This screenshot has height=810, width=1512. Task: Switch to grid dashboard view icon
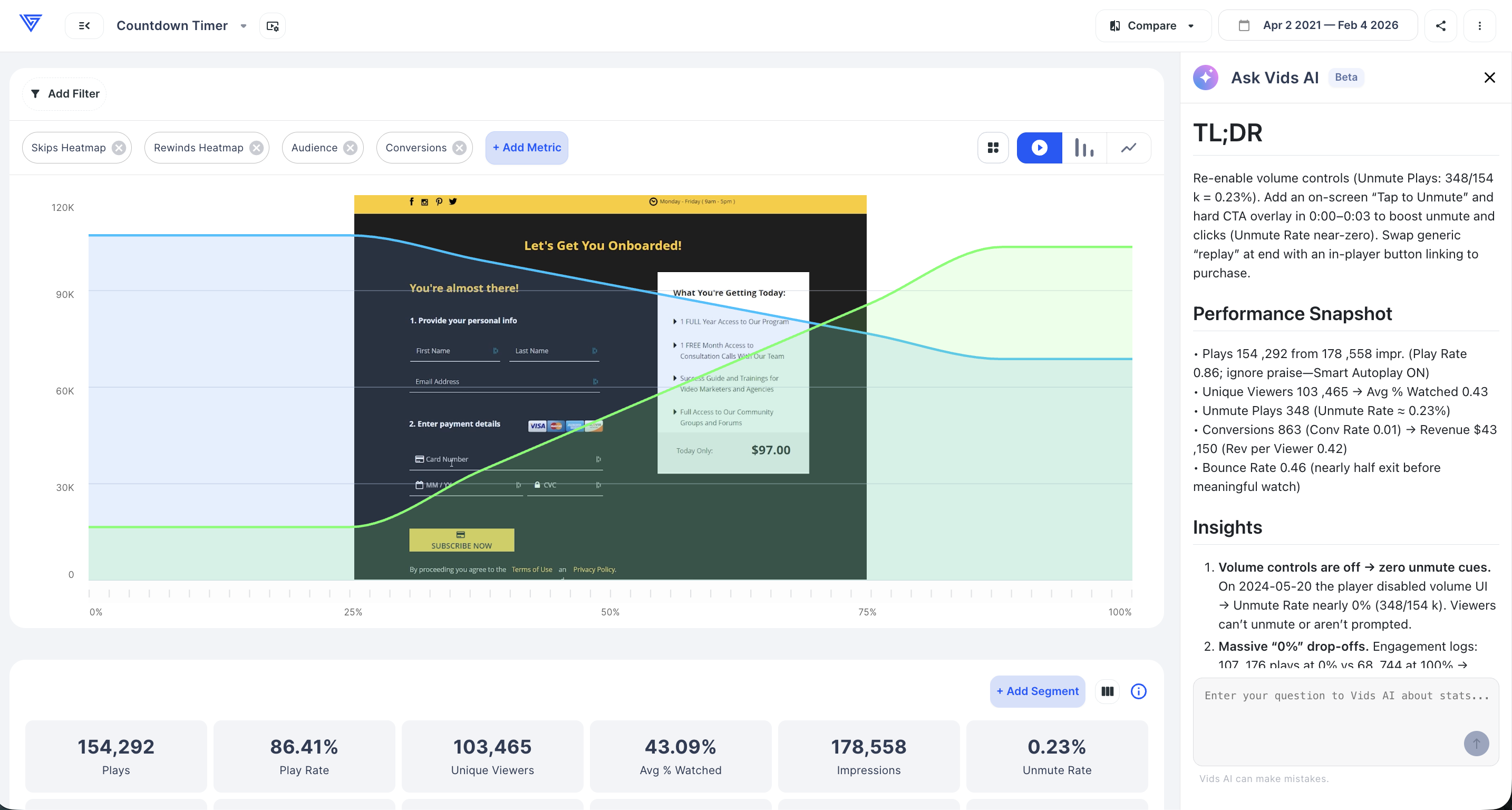[993, 148]
